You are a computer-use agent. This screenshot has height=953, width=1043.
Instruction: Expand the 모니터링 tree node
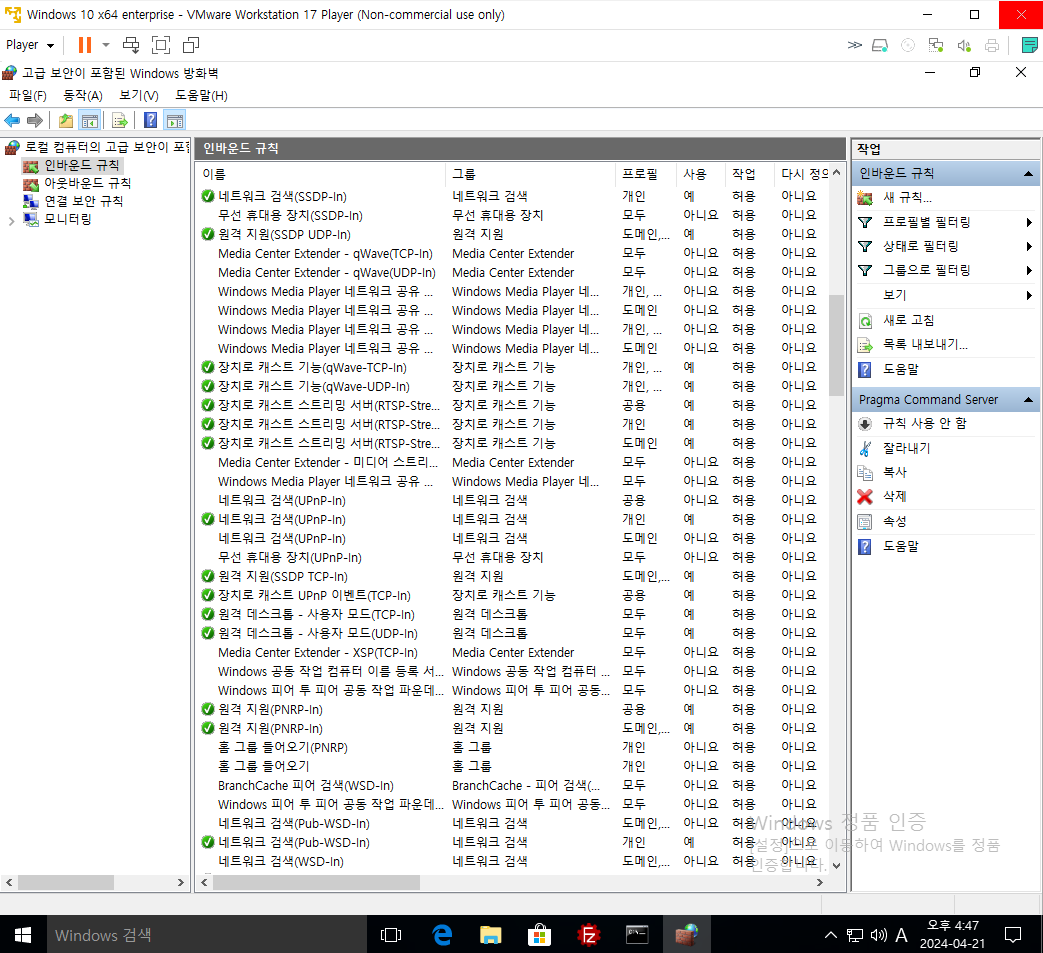pos(11,221)
